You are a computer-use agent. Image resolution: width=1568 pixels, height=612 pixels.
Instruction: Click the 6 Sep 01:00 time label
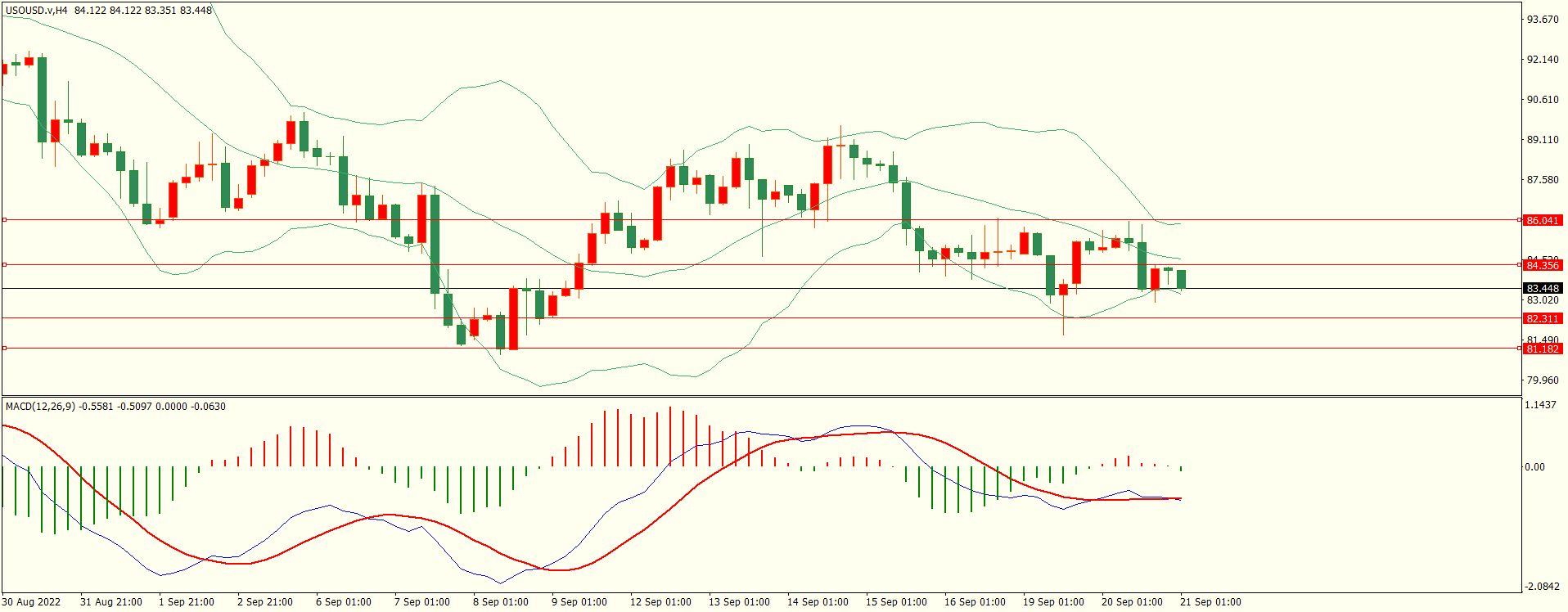click(x=344, y=602)
